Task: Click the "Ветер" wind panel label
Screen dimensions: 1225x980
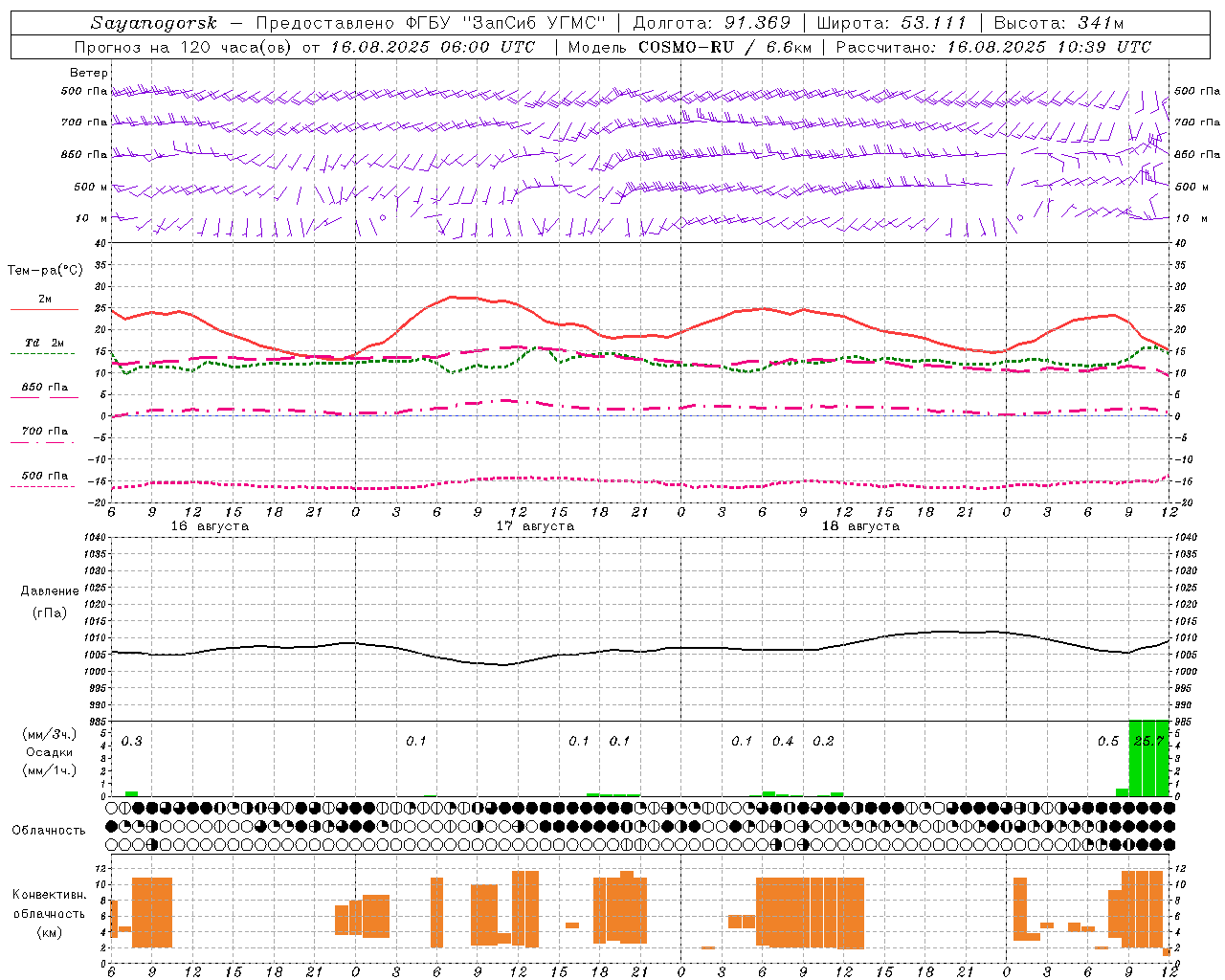Action: point(88,73)
